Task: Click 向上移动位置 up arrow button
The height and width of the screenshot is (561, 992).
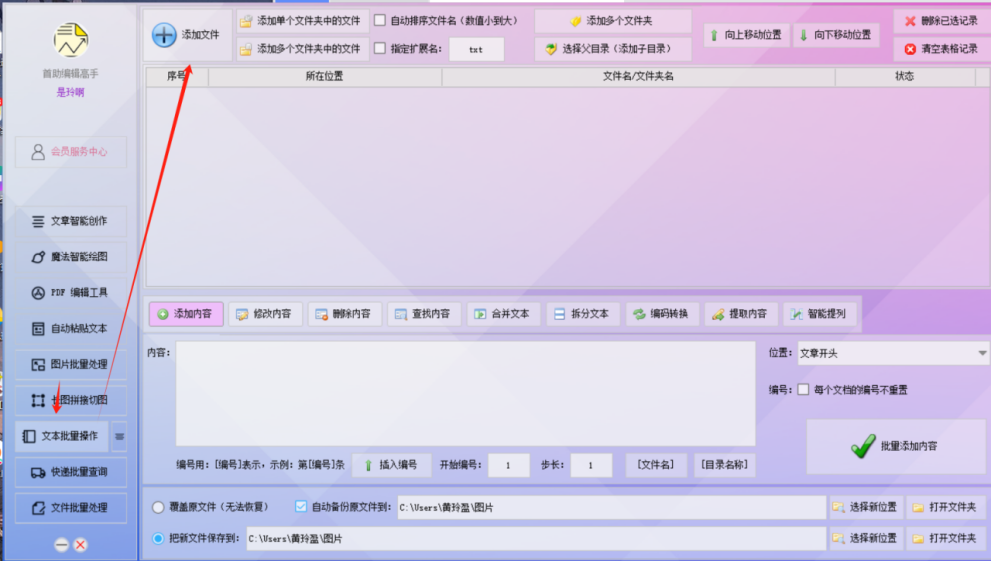Action: pyautogui.click(x=747, y=35)
